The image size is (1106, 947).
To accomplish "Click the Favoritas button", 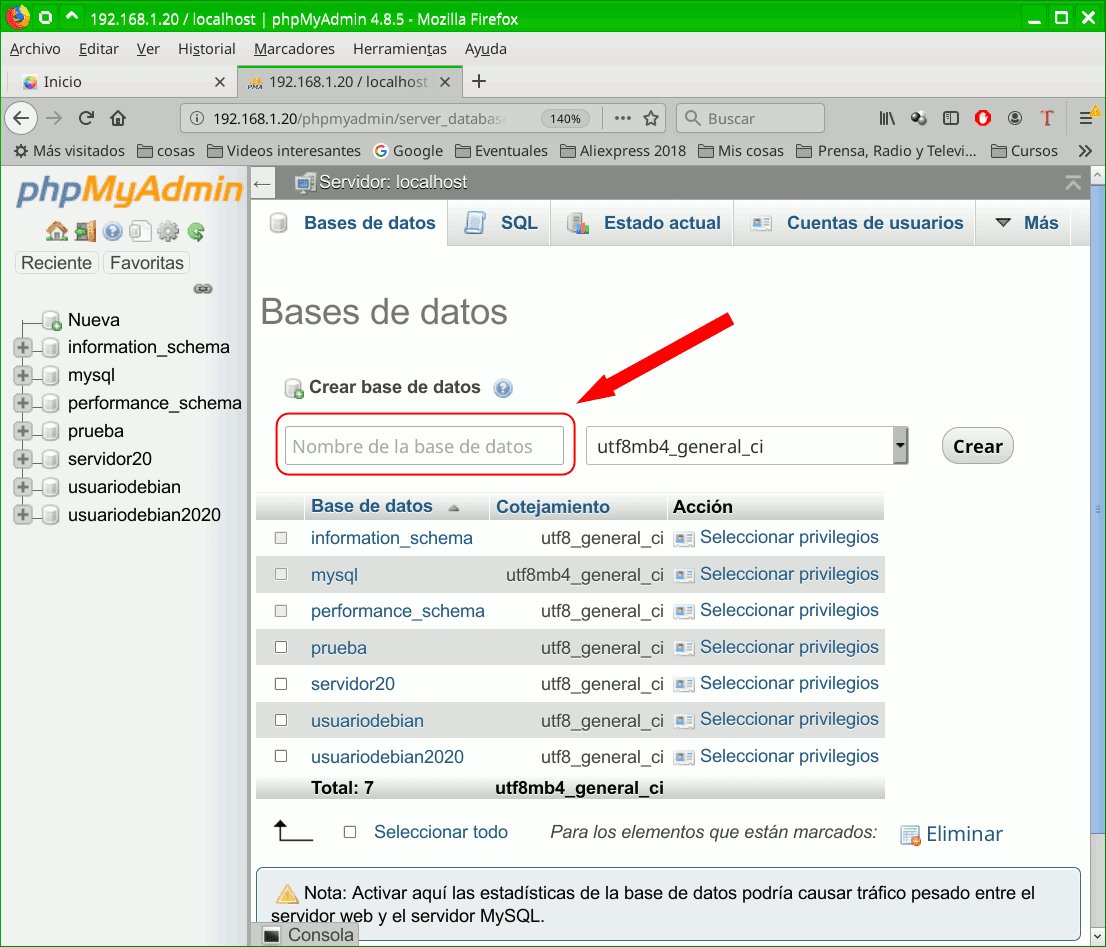I will click(147, 263).
